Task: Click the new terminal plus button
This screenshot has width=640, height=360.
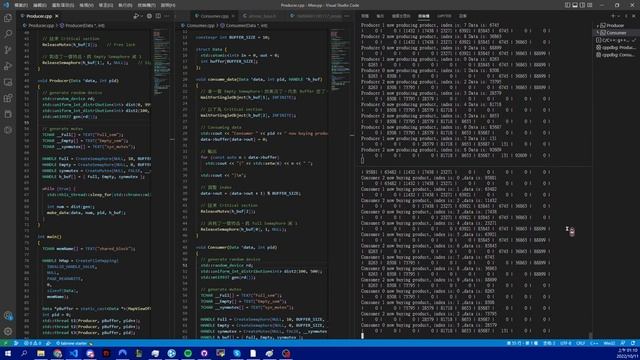Action: 613,16
